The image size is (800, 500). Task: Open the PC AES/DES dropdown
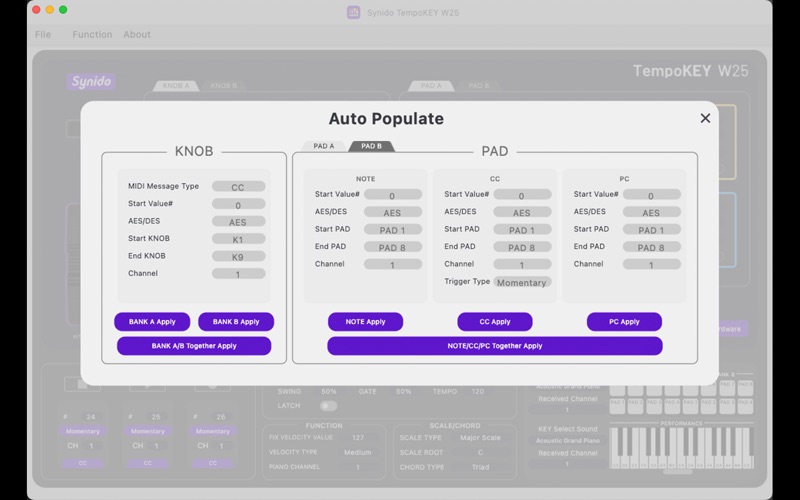click(652, 212)
